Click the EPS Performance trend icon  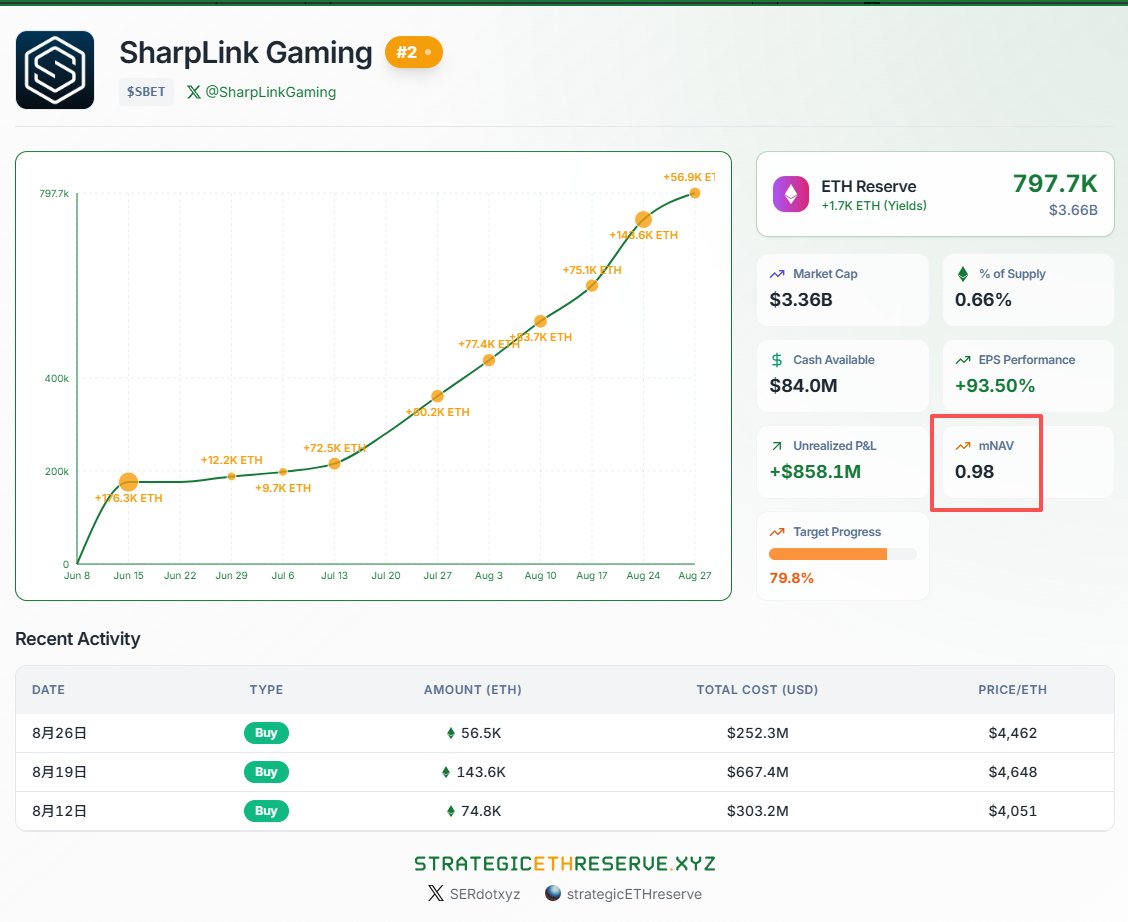click(963, 360)
